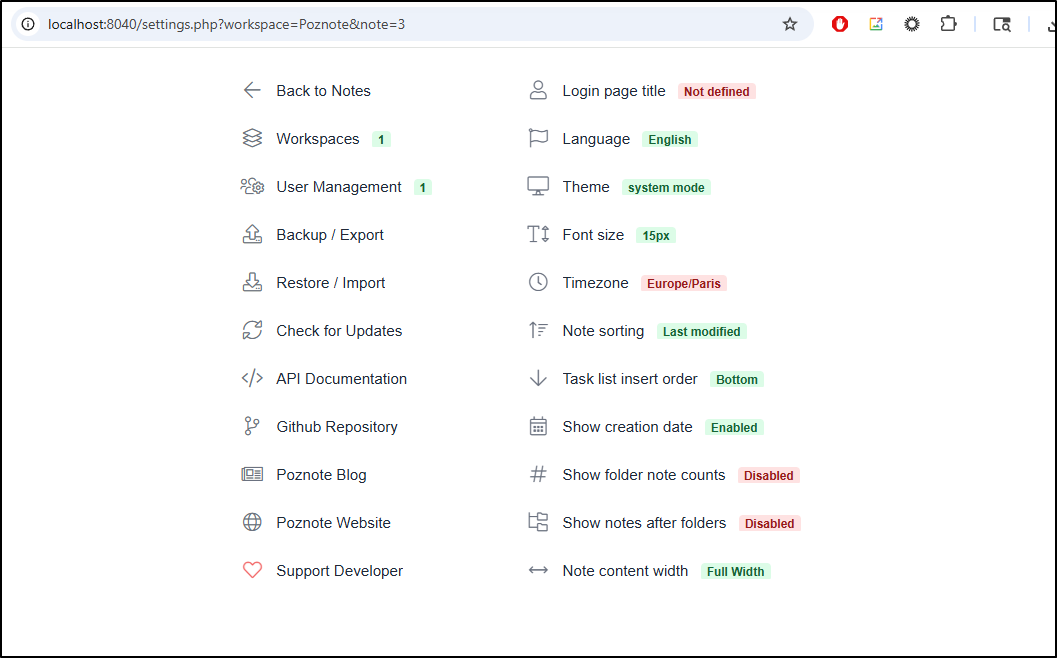Click the Restore / Import download icon
The height and width of the screenshot is (658, 1057).
tap(252, 283)
